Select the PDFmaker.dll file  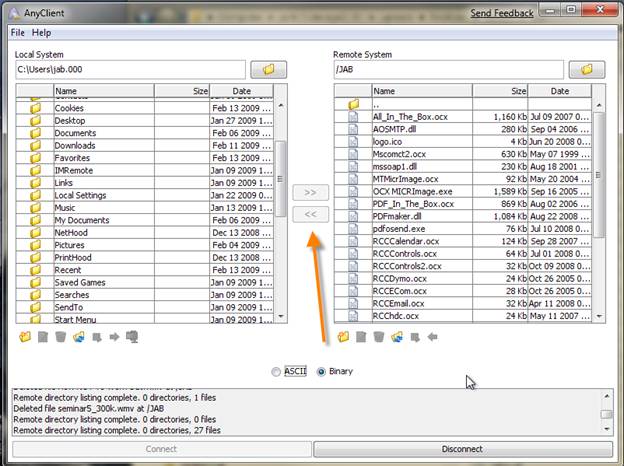pyautogui.click(x=463, y=216)
